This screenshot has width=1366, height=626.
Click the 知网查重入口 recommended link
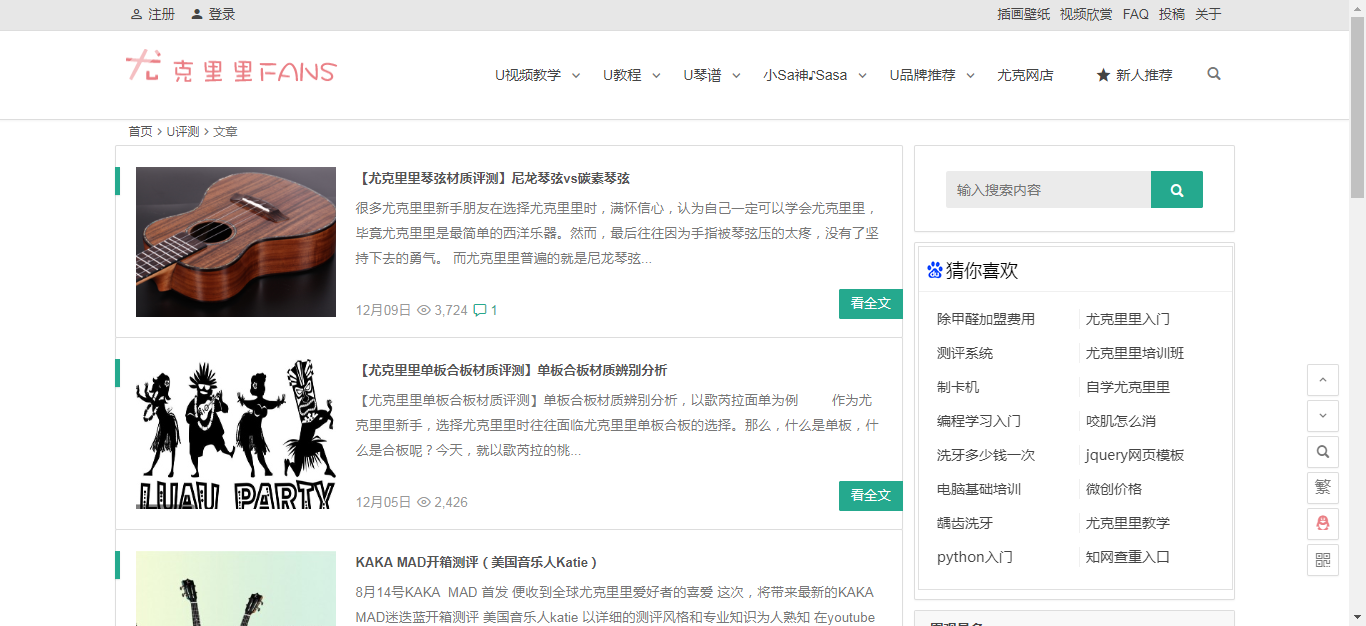point(1128,557)
